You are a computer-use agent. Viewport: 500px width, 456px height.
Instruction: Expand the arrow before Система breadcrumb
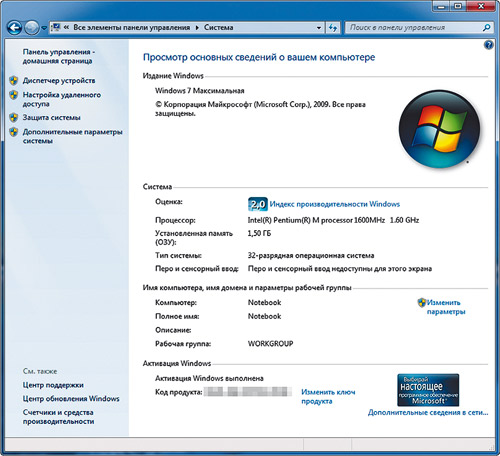coord(197,28)
